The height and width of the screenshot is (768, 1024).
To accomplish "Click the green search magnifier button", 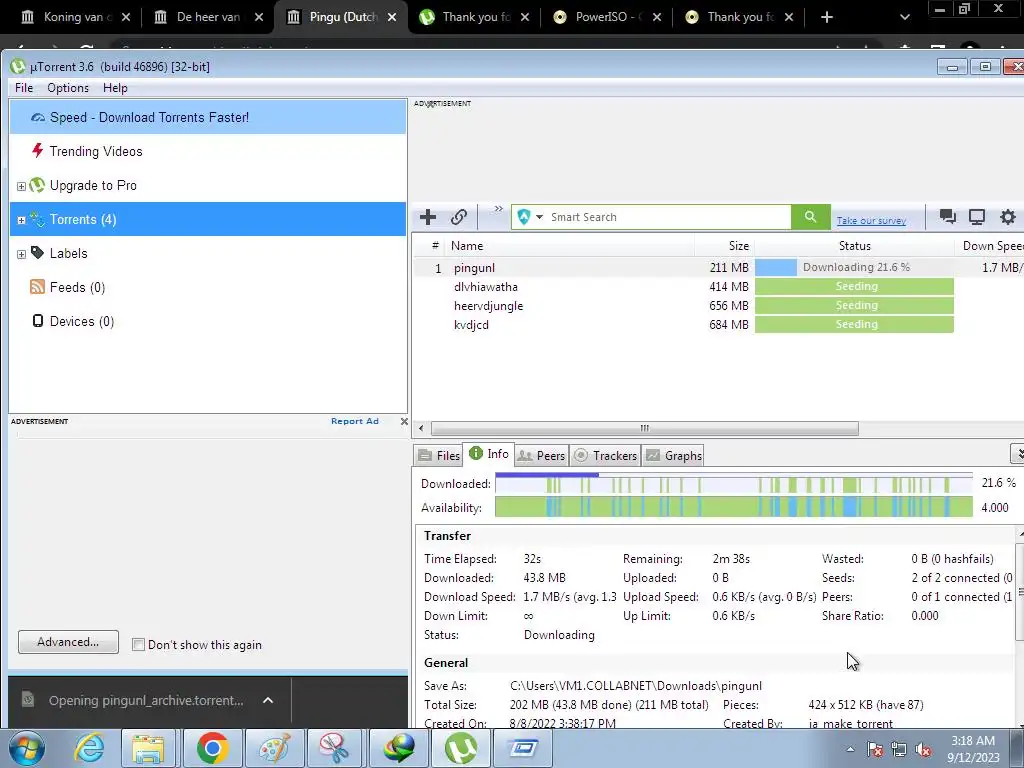I will (810, 217).
